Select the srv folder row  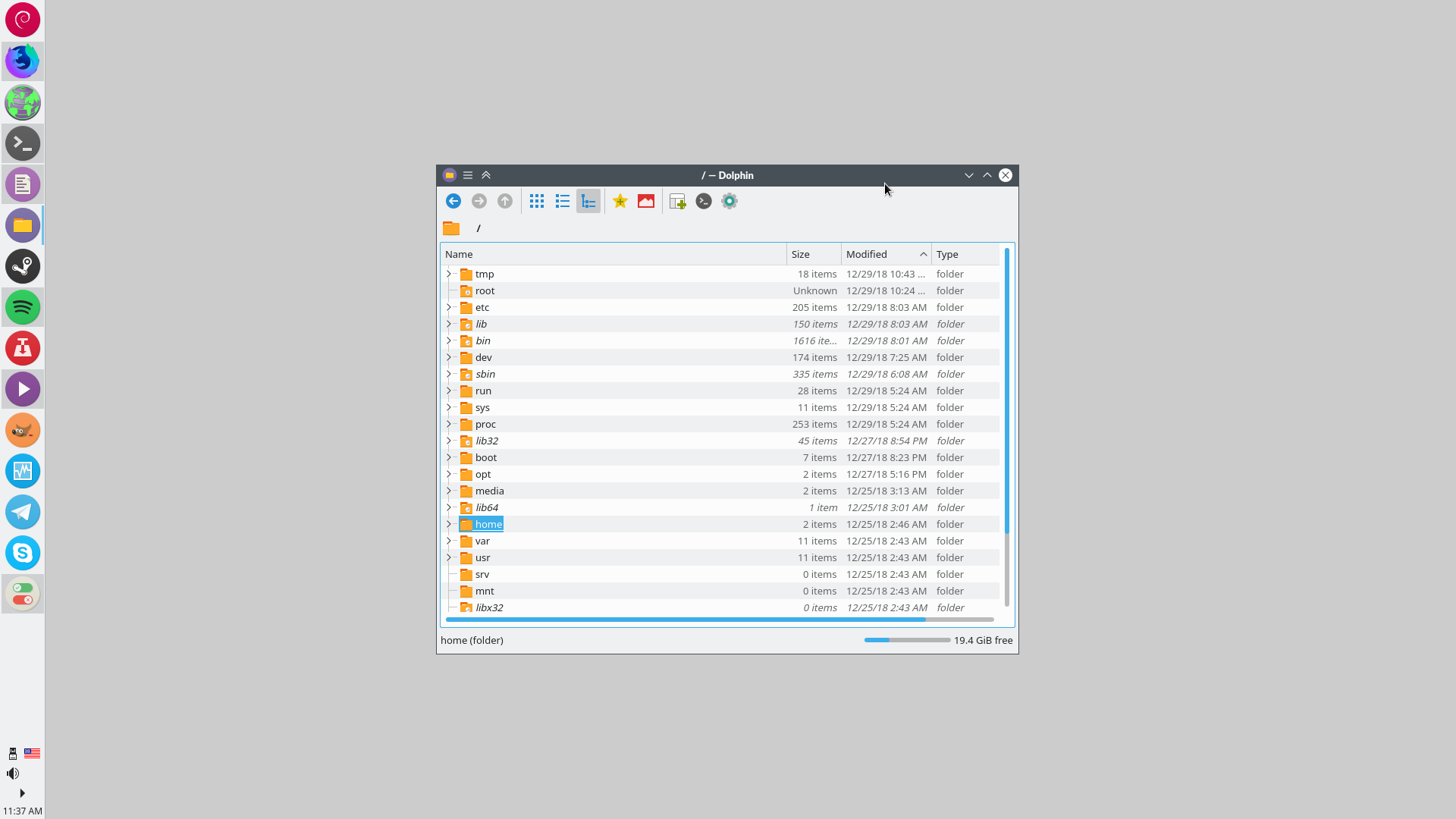click(x=720, y=574)
